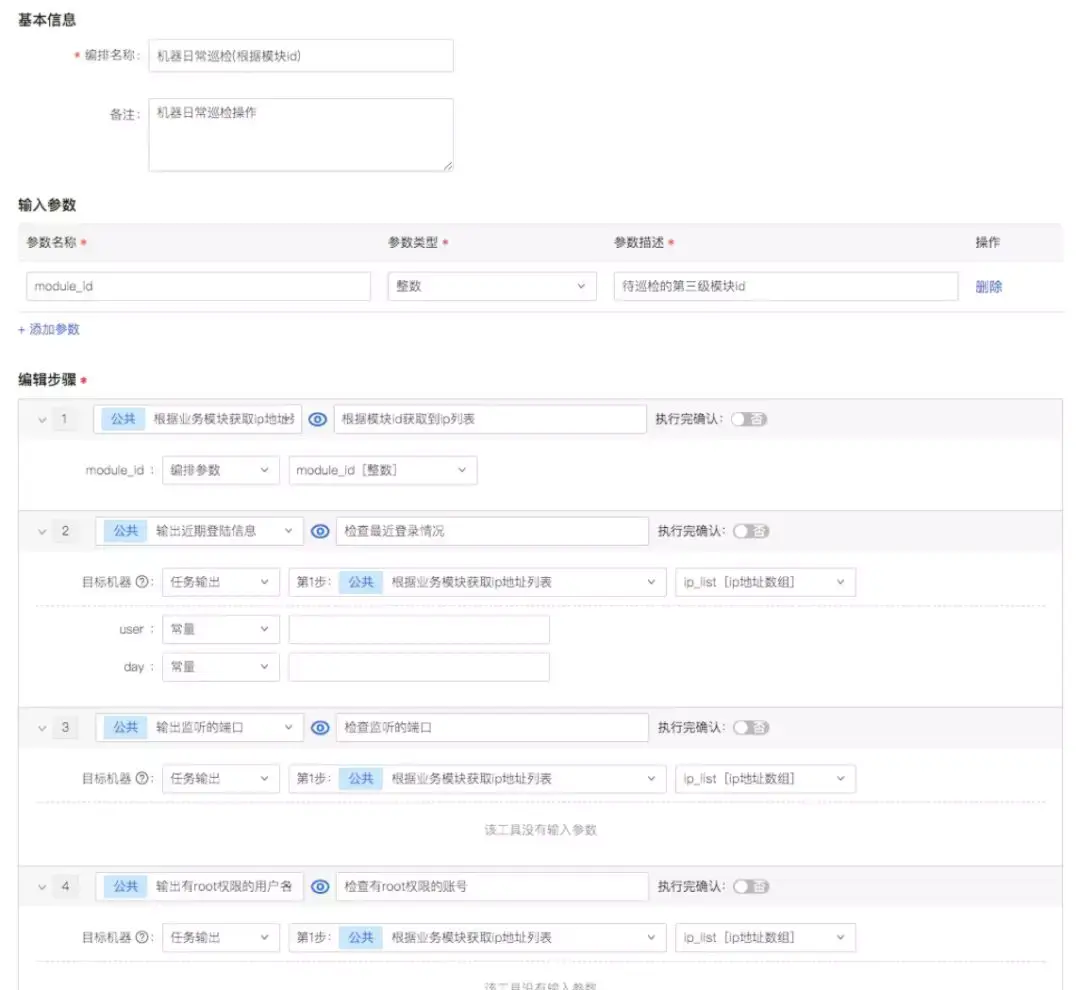
Task: Toggle 执行完确认 switch for step 3
Action: point(751,728)
